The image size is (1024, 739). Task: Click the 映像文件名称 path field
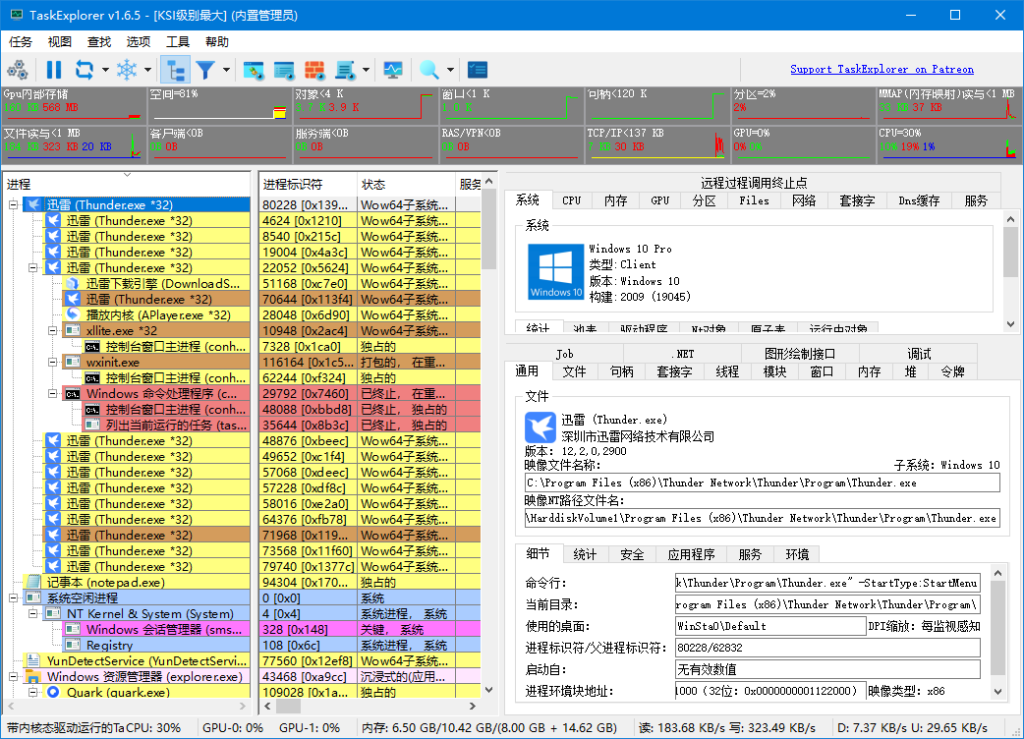click(762, 483)
